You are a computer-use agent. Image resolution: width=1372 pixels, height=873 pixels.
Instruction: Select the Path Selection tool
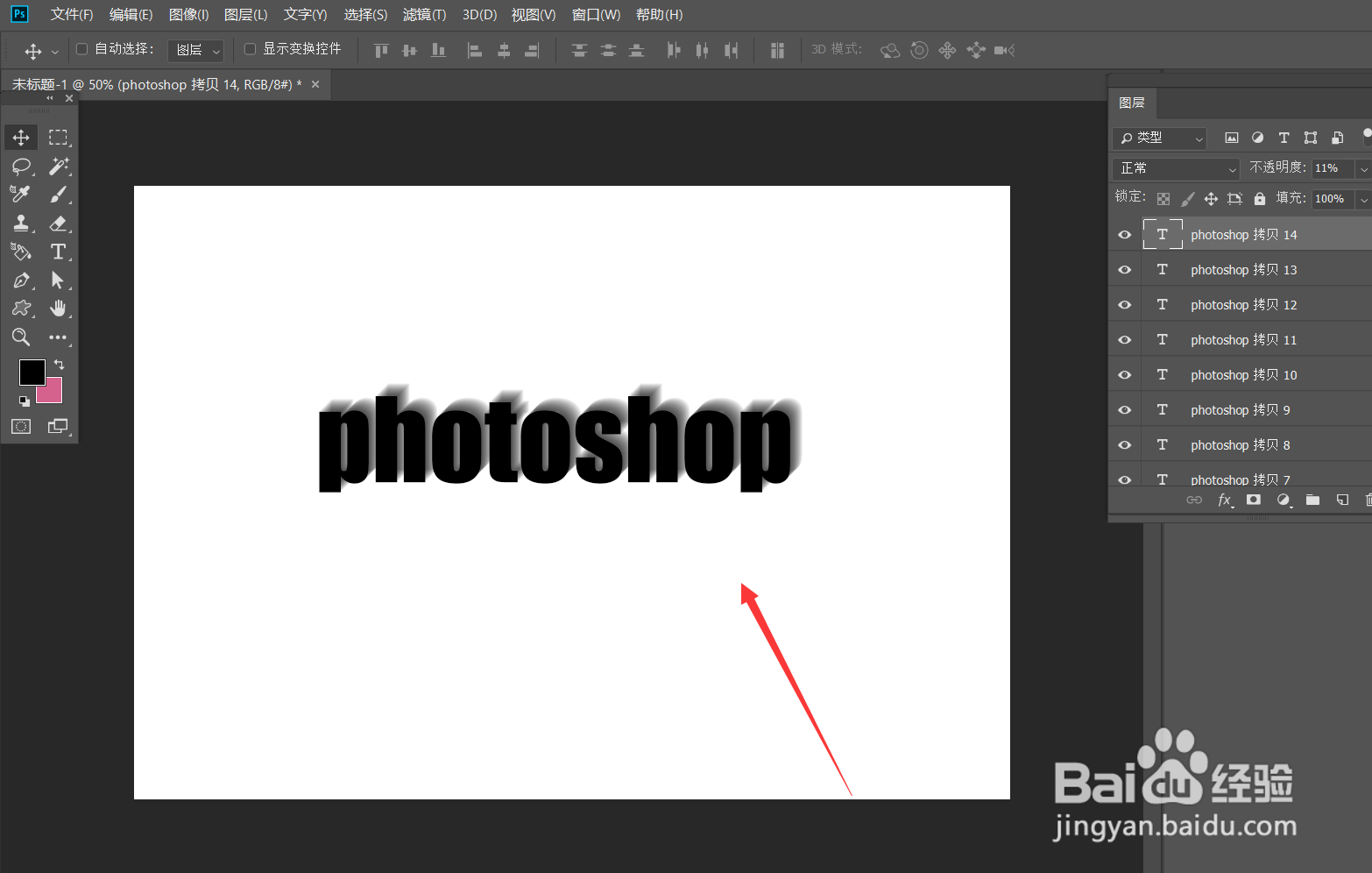tap(58, 280)
